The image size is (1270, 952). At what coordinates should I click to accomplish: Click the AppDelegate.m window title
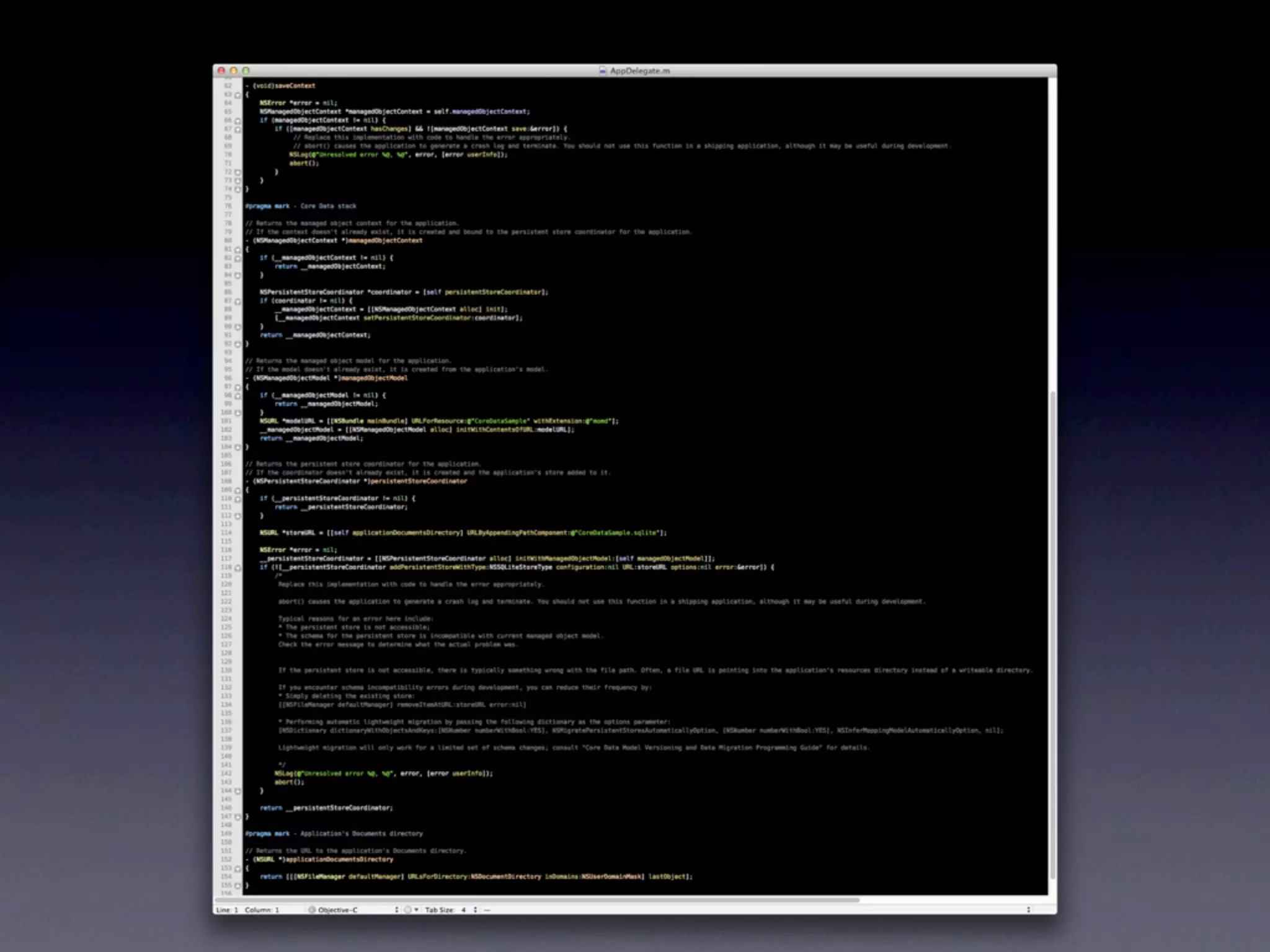click(x=639, y=71)
